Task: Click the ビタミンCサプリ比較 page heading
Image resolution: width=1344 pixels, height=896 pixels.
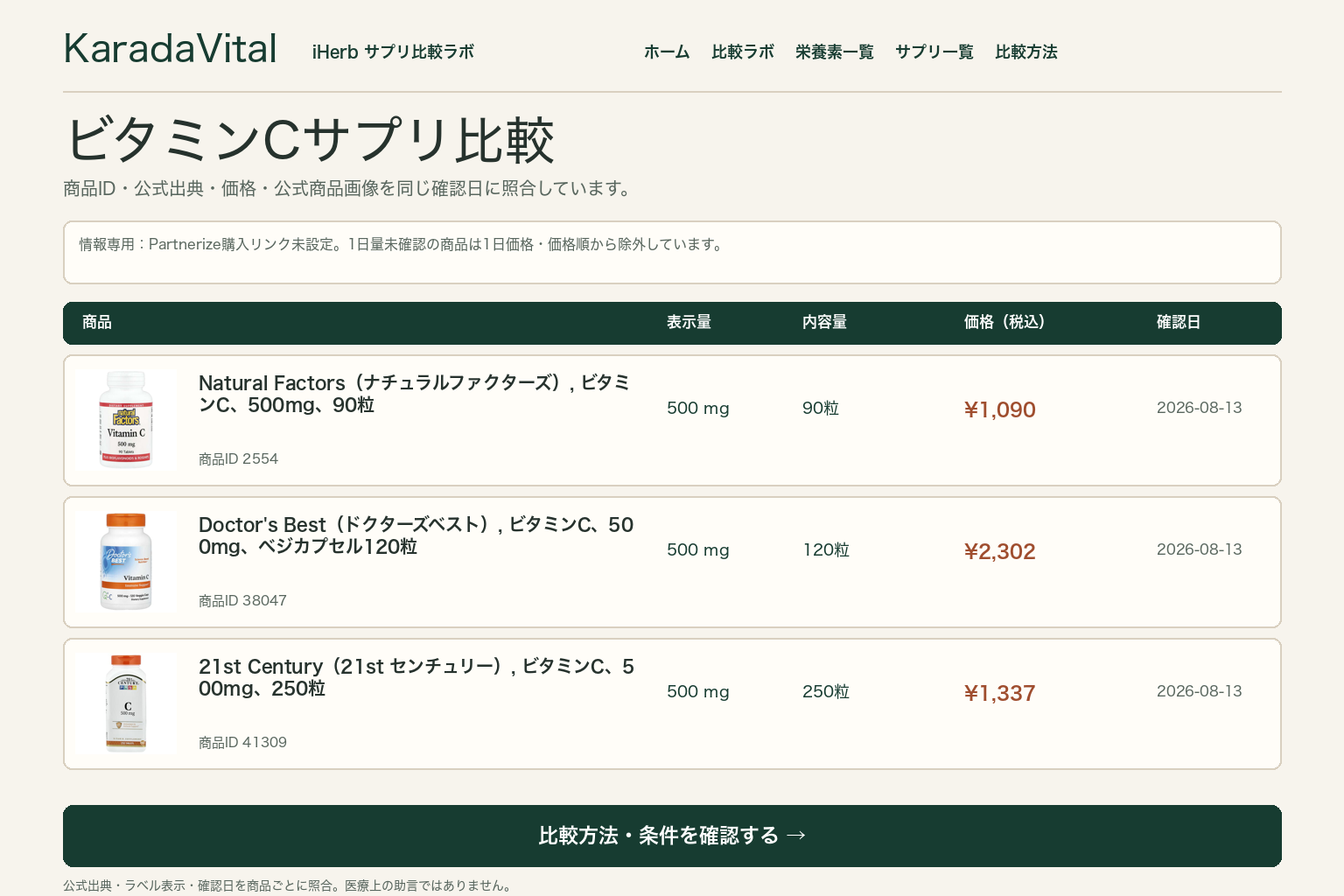Action: (310, 140)
